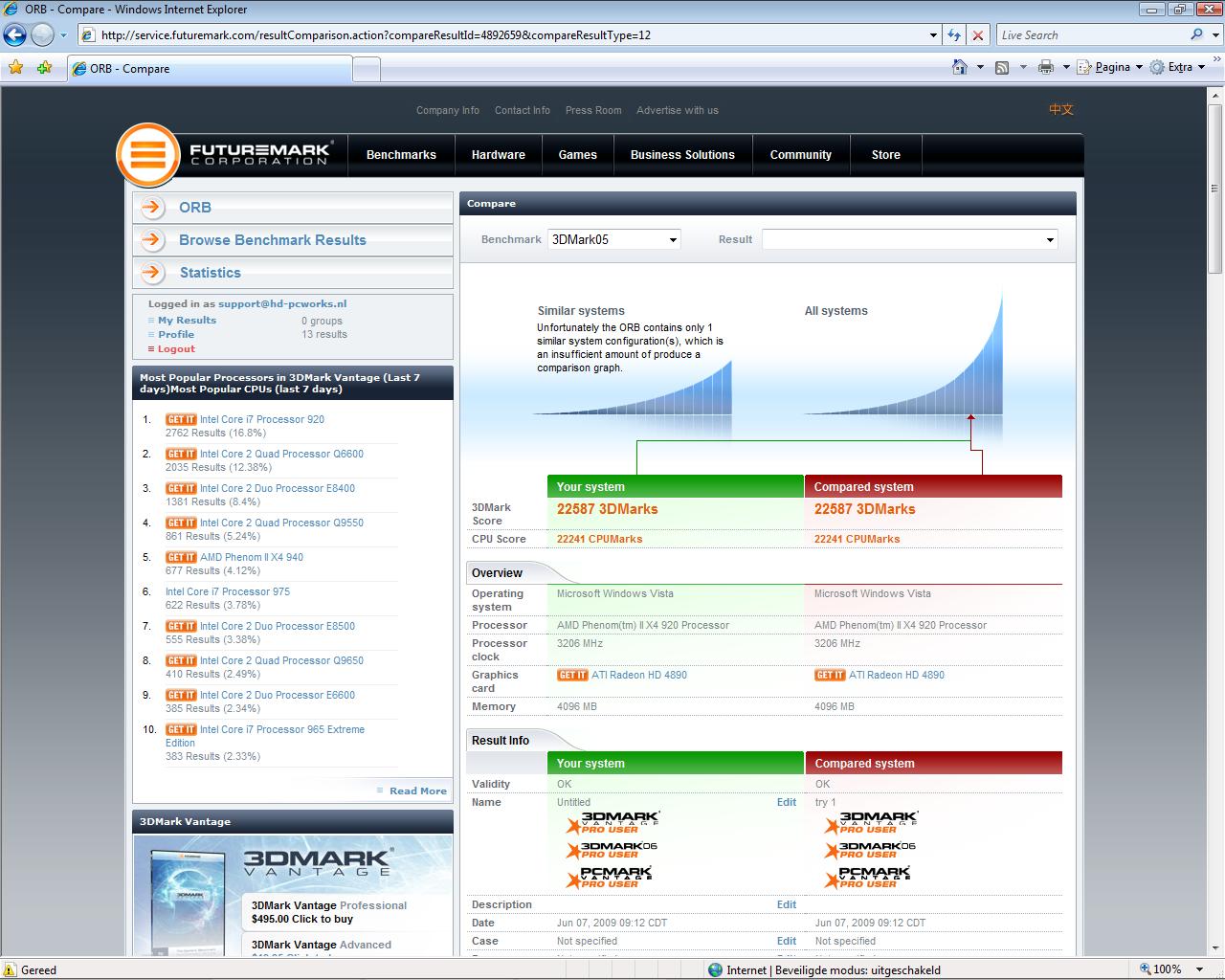Open the Extra tools dropdown
Image resolution: width=1225 pixels, height=980 pixels.
click(x=1177, y=67)
